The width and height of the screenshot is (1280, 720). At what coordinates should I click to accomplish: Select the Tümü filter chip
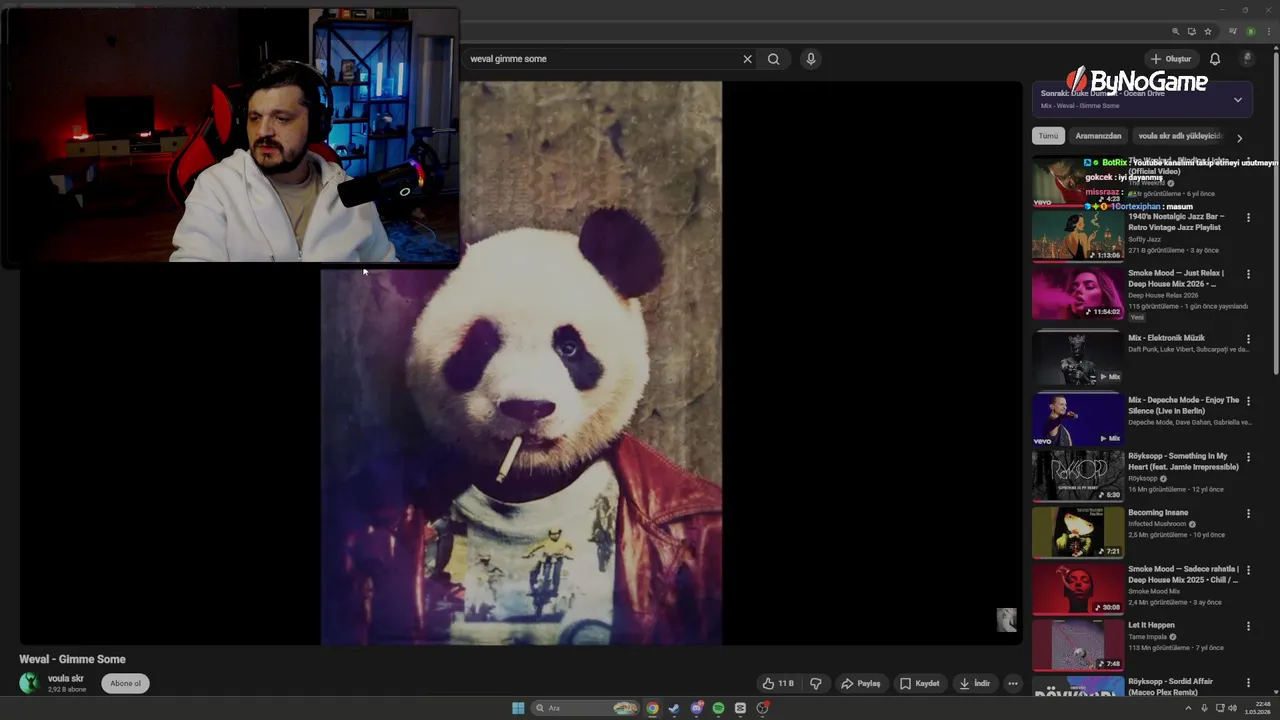1048,136
